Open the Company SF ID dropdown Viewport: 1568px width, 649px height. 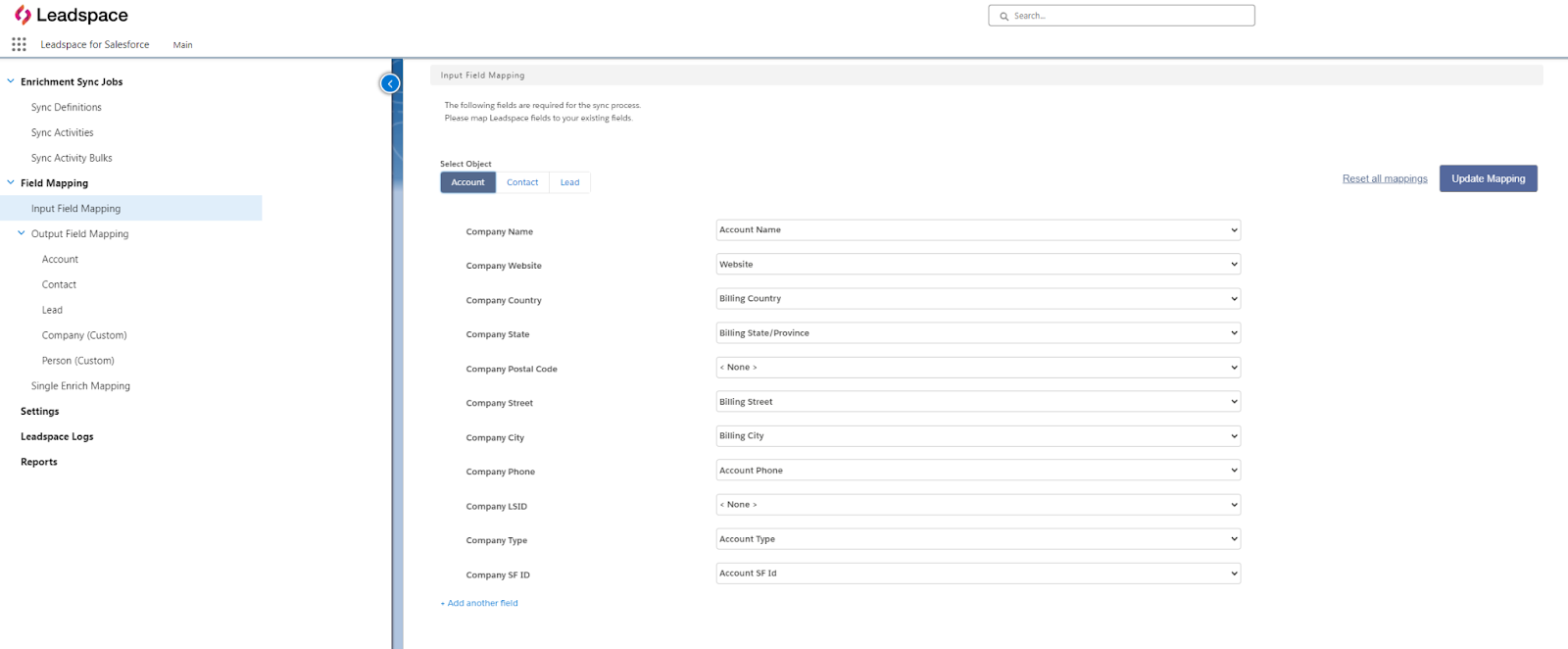tap(978, 574)
